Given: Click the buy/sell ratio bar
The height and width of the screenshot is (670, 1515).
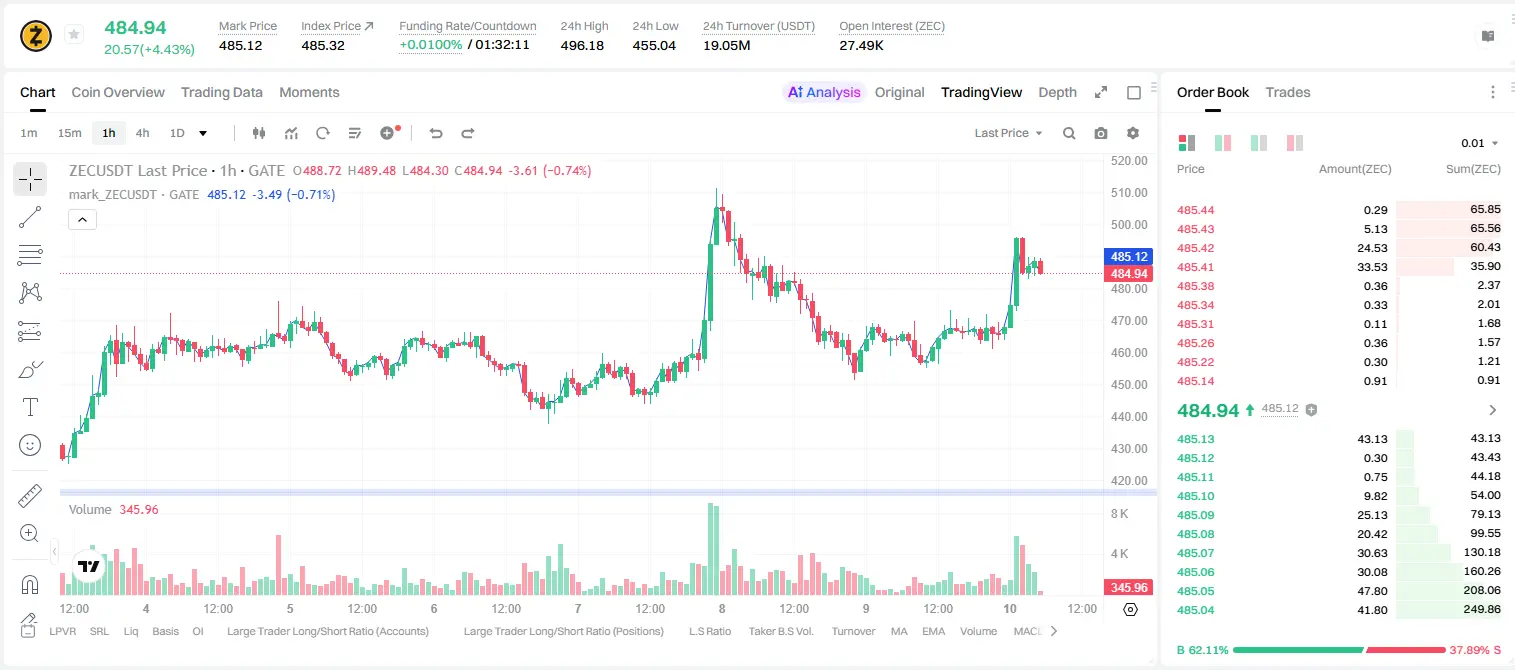Looking at the screenshot, I should point(1337,650).
